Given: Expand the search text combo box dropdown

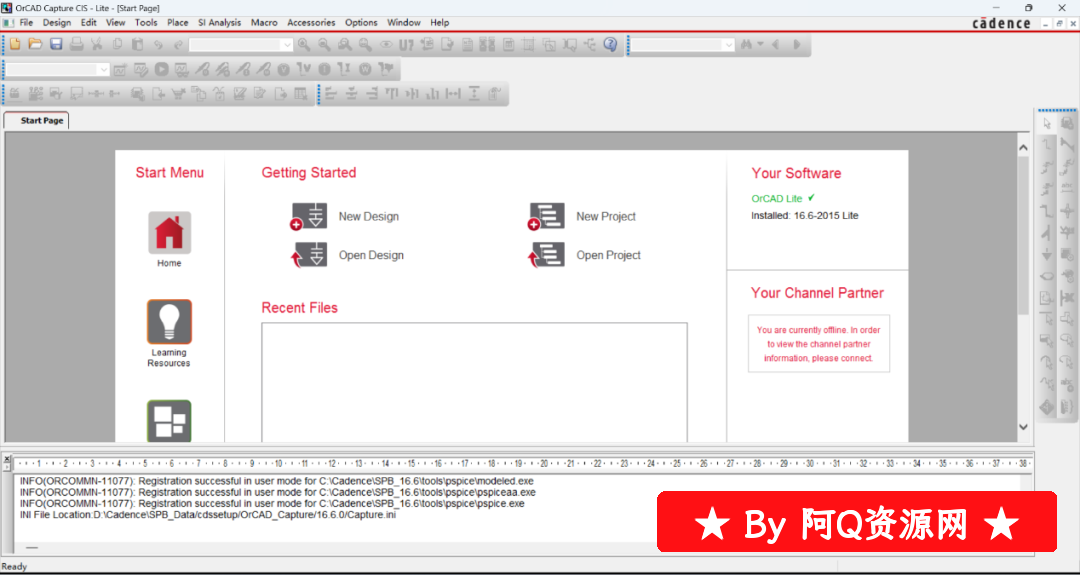Looking at the screenshot, I should point(729,45).
